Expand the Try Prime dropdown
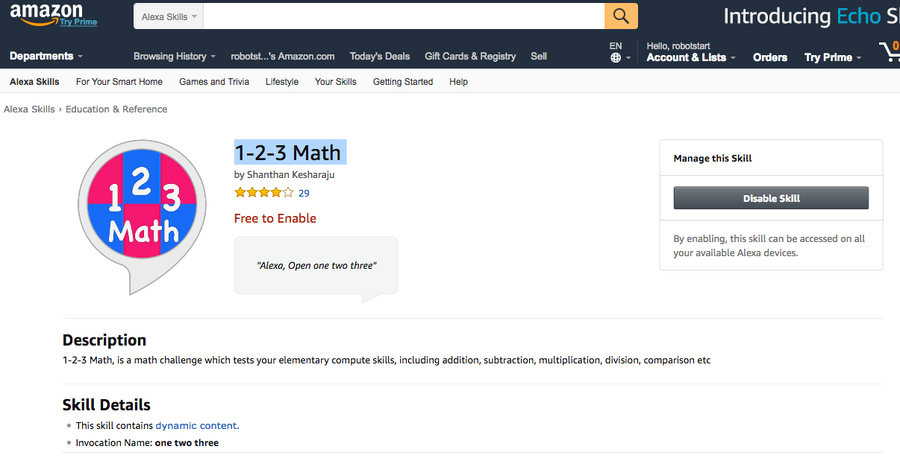This screenshot has height=458, width=900. [x=833, y=58]
